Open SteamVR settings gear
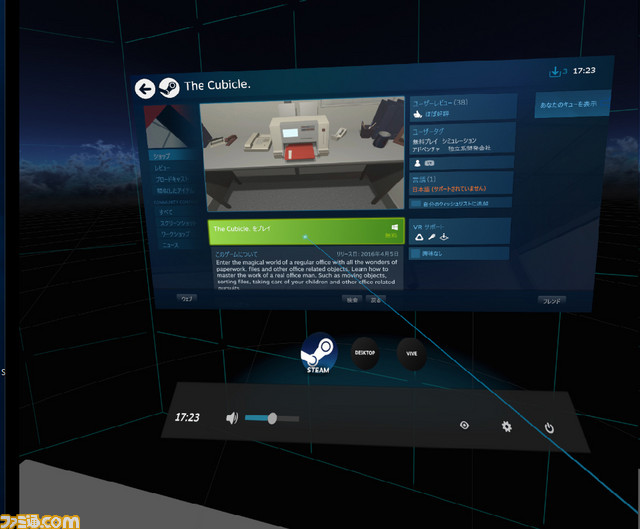 point(507,427)
